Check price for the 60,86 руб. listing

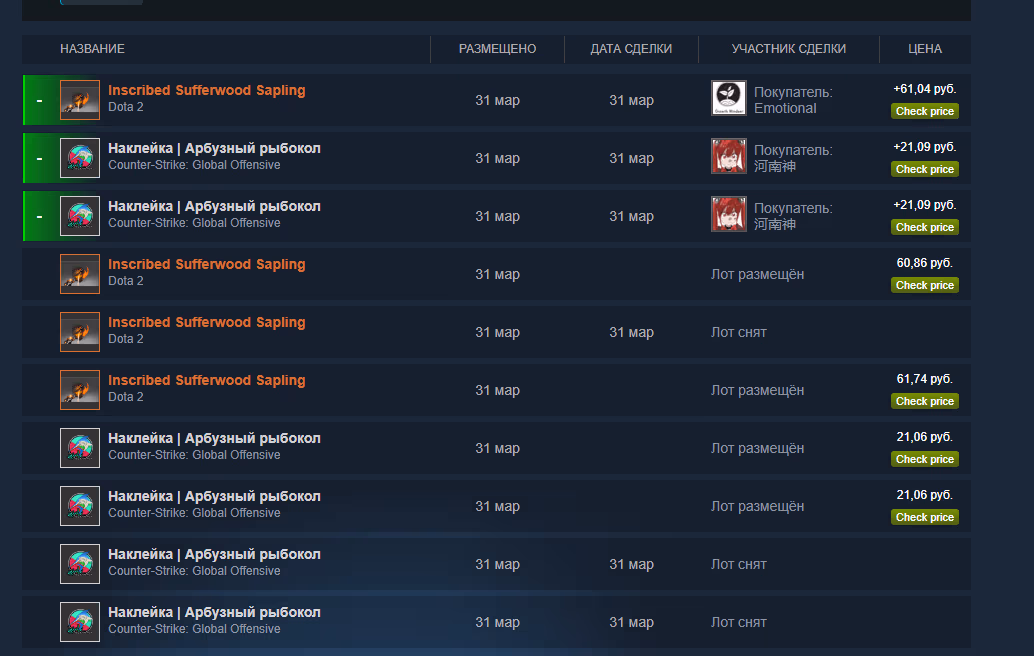925,285
